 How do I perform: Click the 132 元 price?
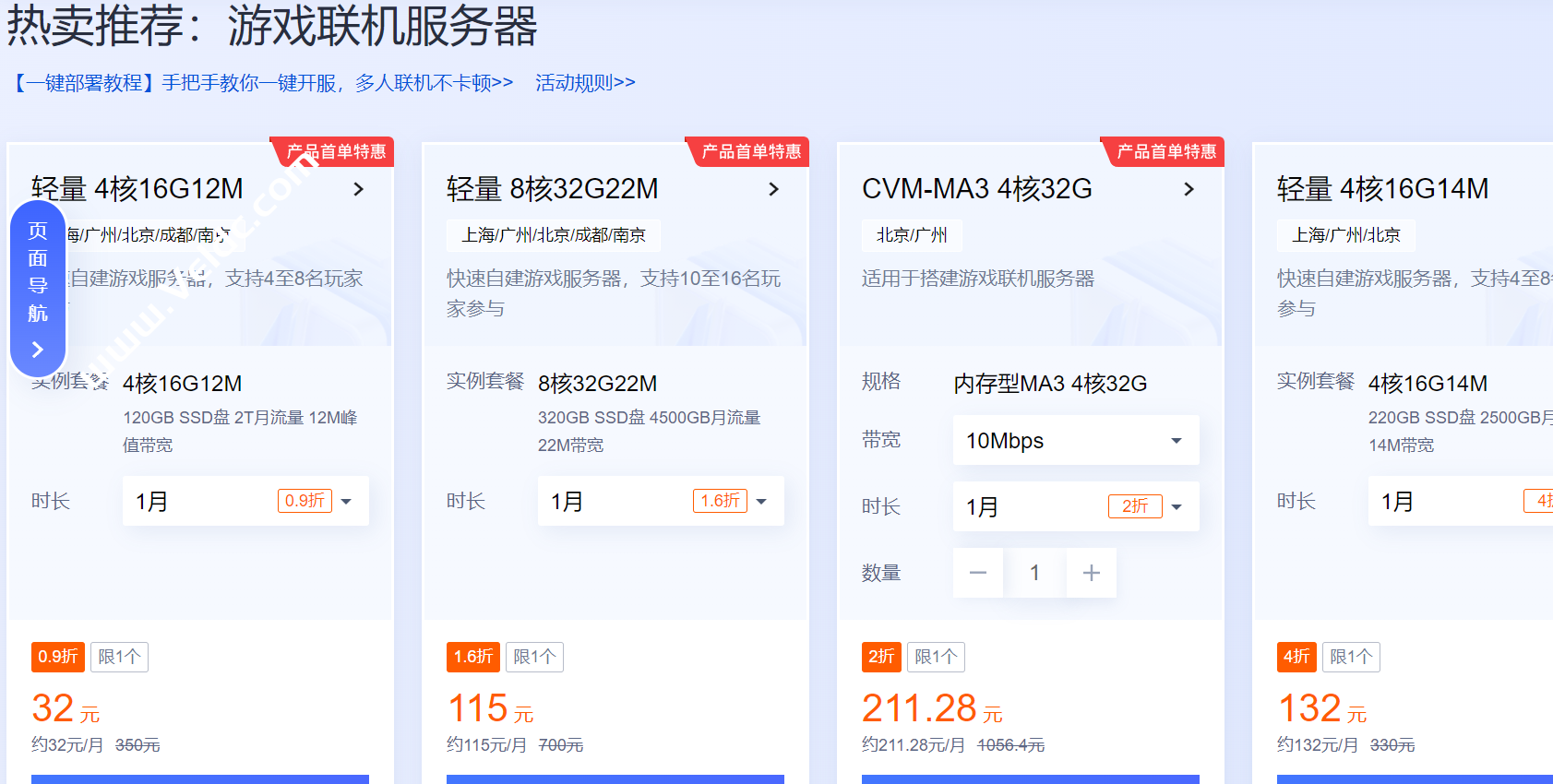(1321, 708)
